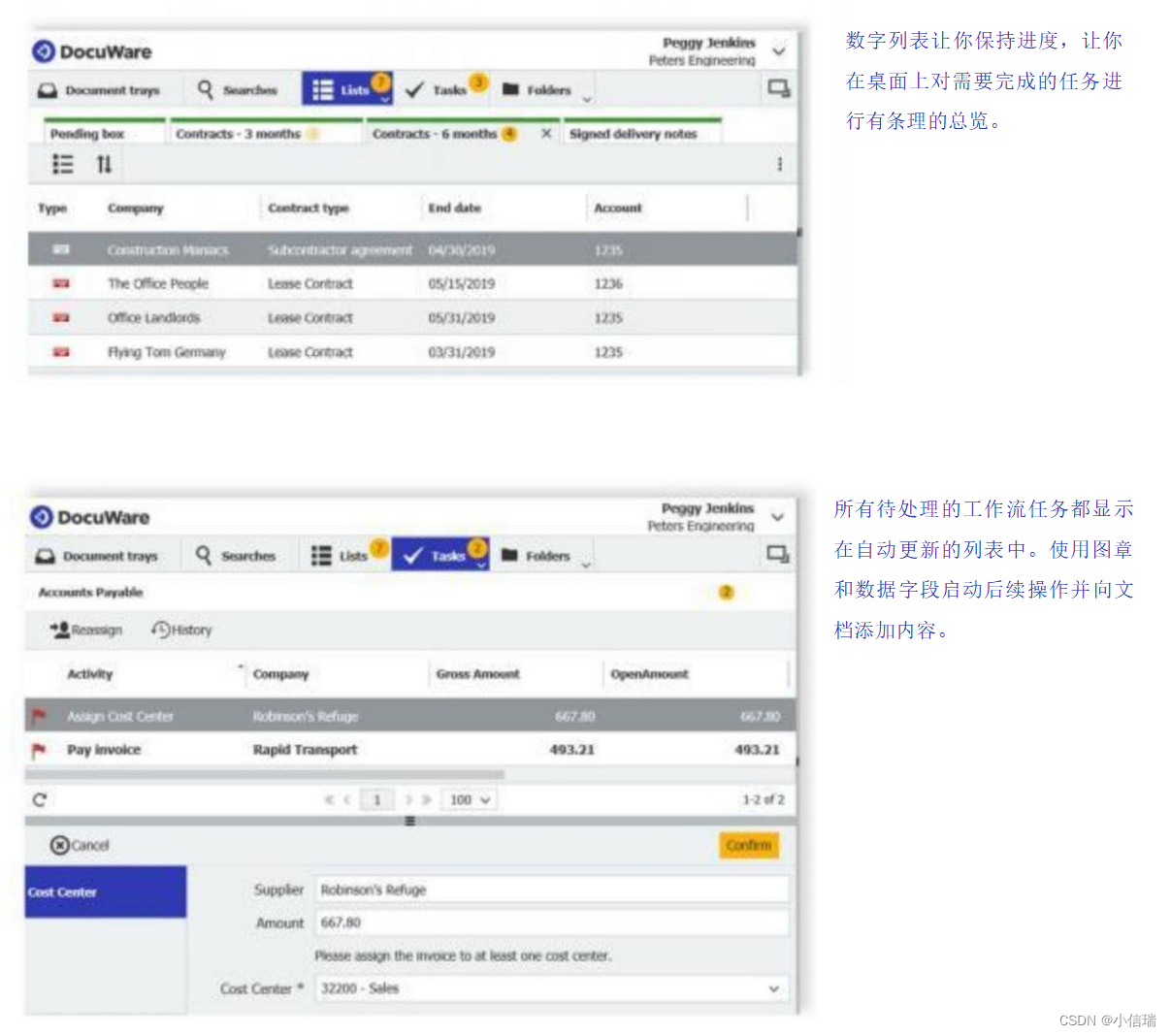1171x1036 pixels.
Task: Select the Cost Center side tab
Action: 106,891
